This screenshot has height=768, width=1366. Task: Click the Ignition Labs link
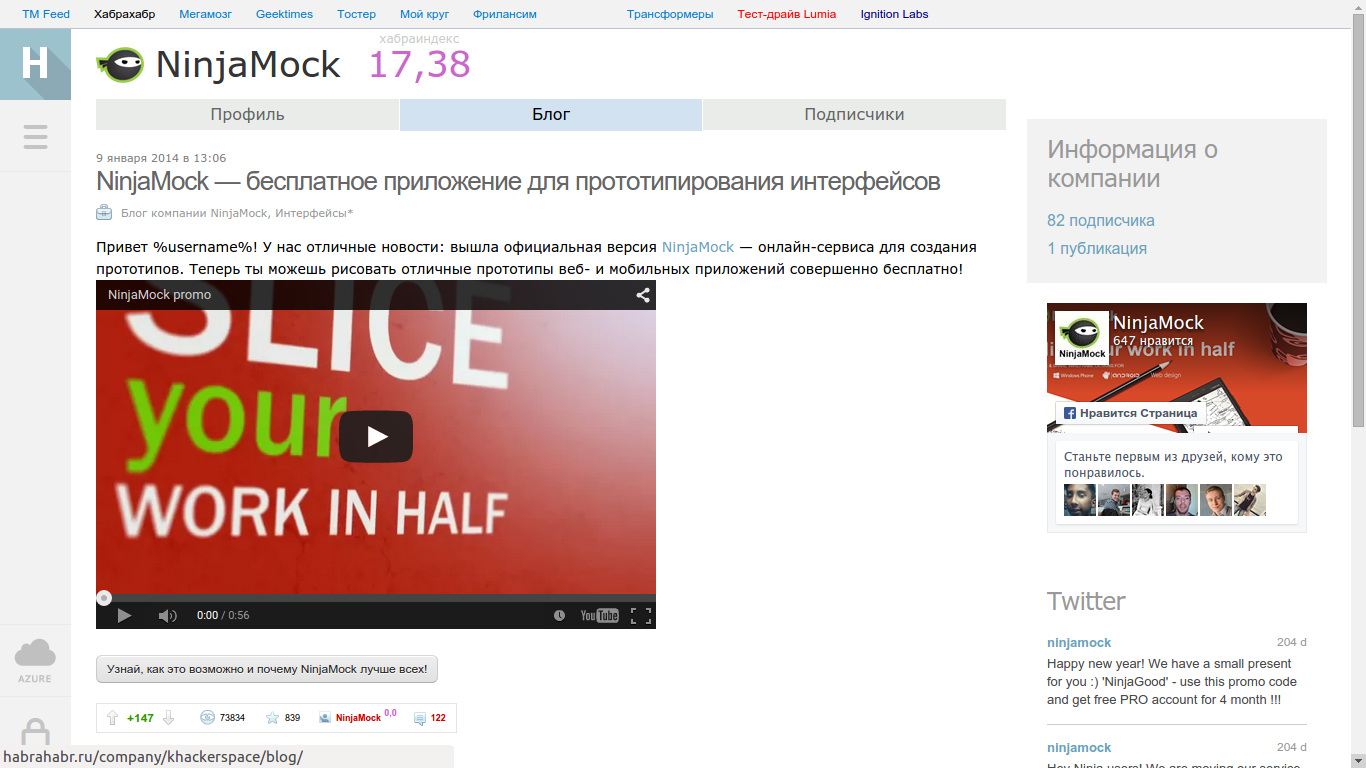(894, 15)
